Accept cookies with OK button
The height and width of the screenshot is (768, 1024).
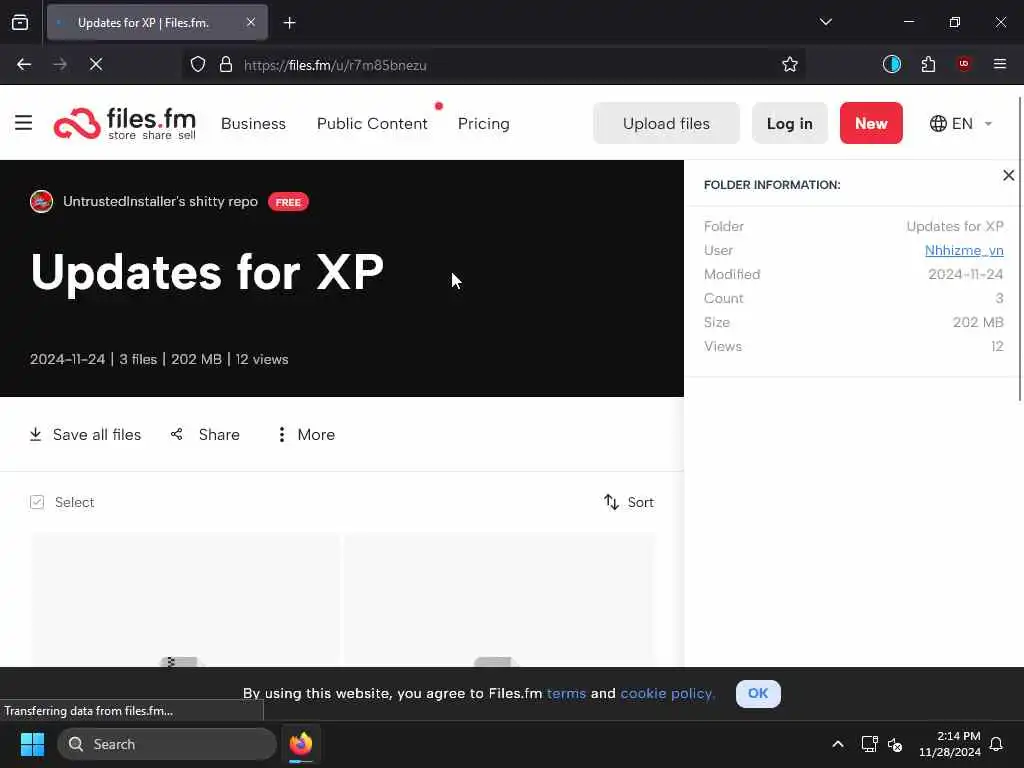758,694
